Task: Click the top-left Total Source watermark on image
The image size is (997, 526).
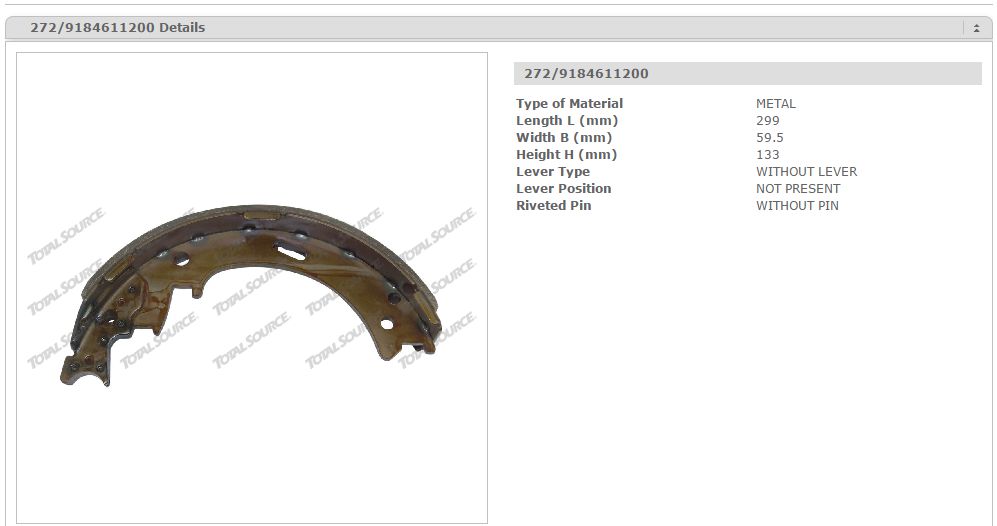Action: [x=66, y=236]
